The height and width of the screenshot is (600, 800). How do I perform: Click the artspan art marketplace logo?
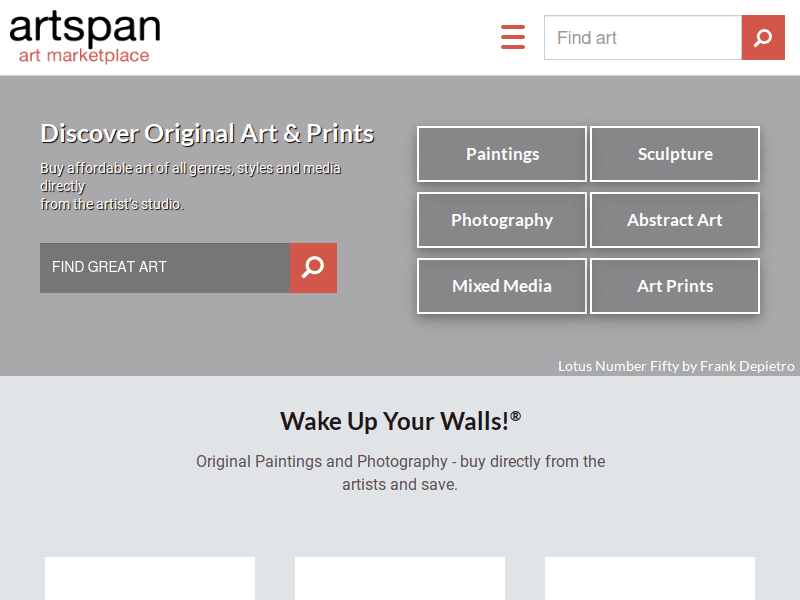point(84,36)
